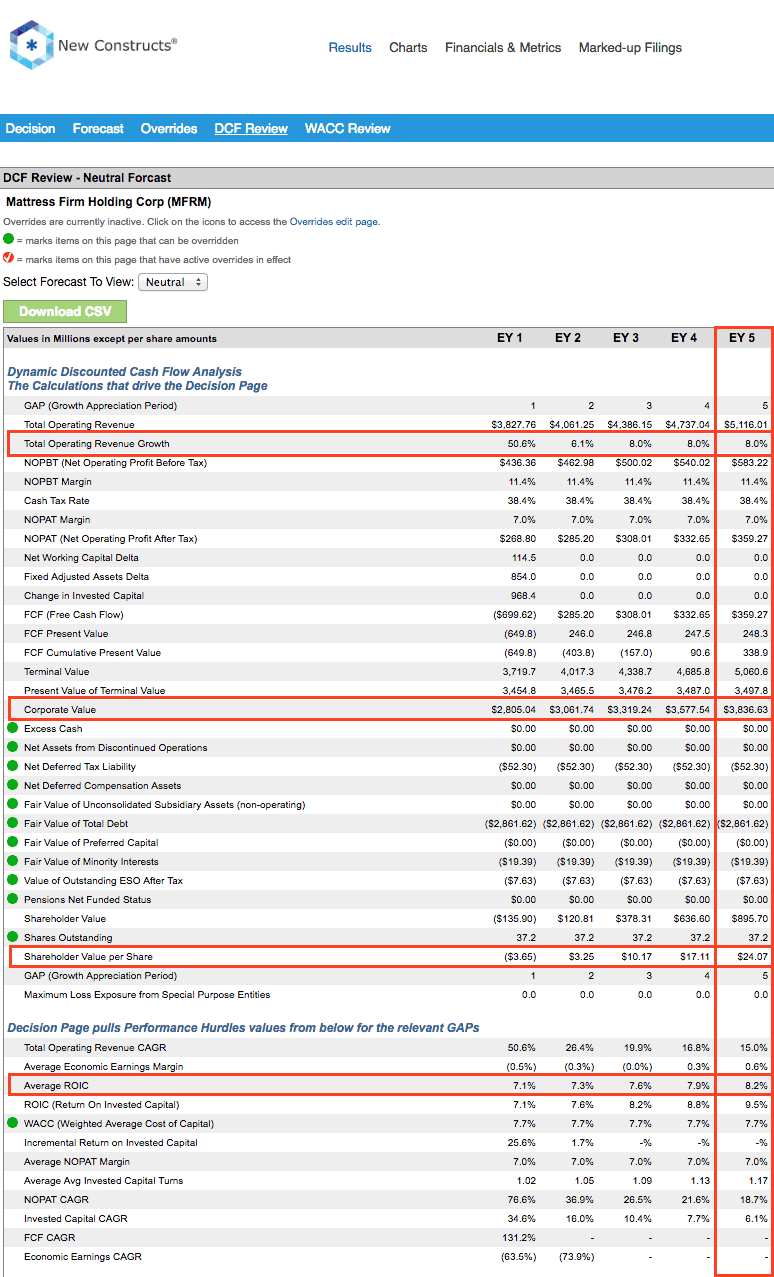
Task: Click green override dot beside Excess Cash
Action: [13, 728]
